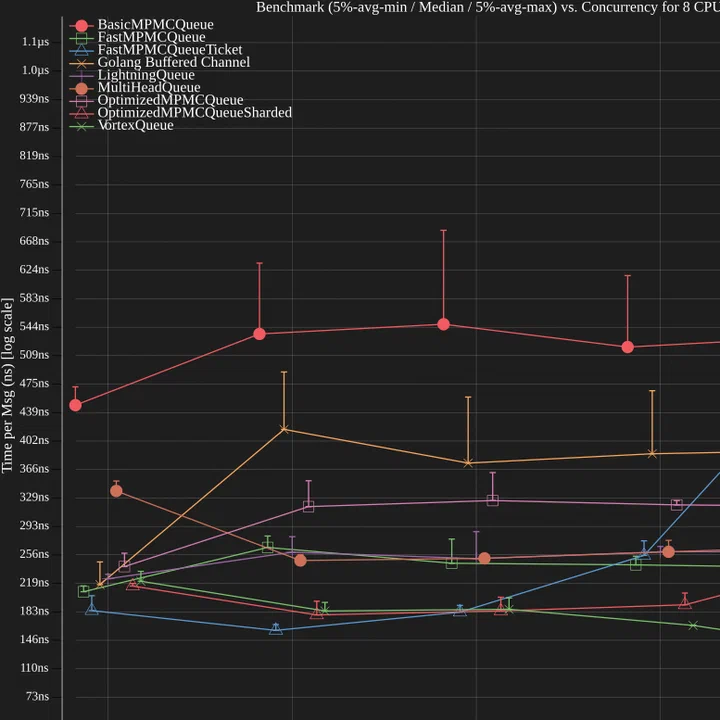This screenshot has height=720, width=720.
Task: Click y-axis title 'Time per Msg (ns)'
Action: [x=7, y=386]
